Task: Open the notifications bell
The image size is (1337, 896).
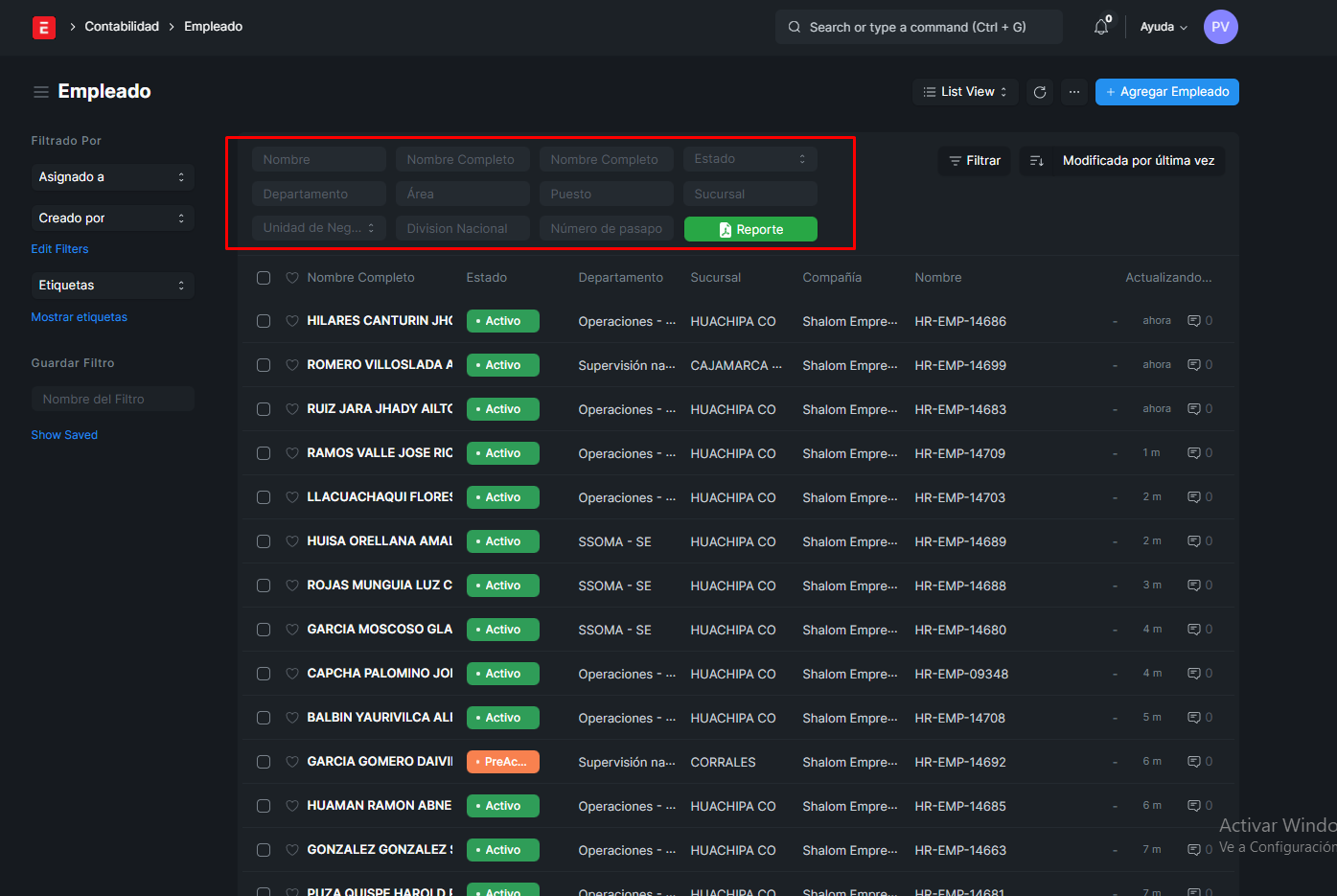Action: [1101, 27]
